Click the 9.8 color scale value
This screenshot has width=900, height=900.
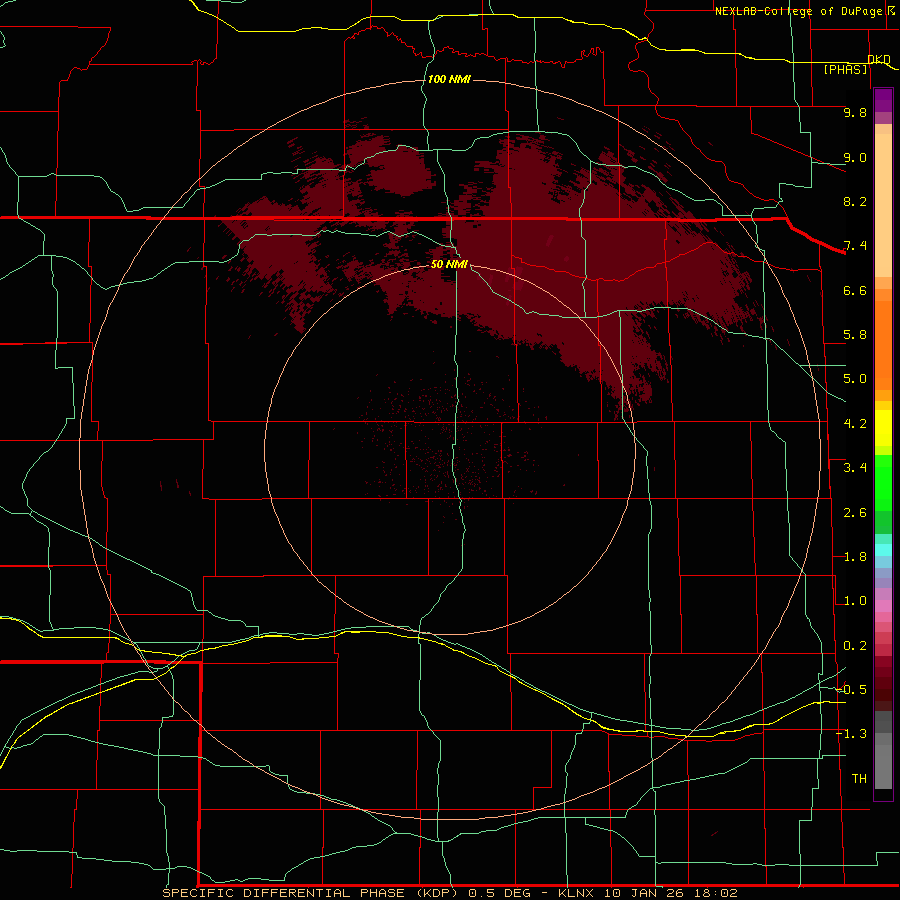click(x=855, y=112)
